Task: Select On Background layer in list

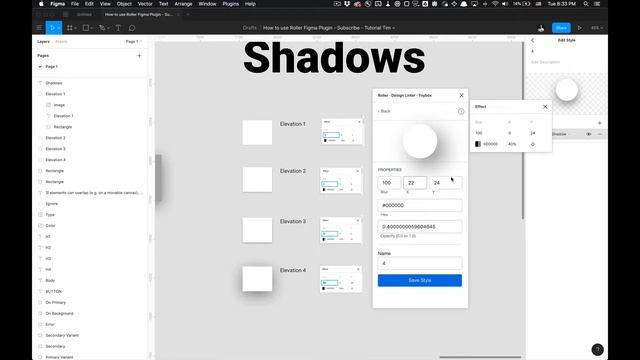Action: (x=59, y=313)
